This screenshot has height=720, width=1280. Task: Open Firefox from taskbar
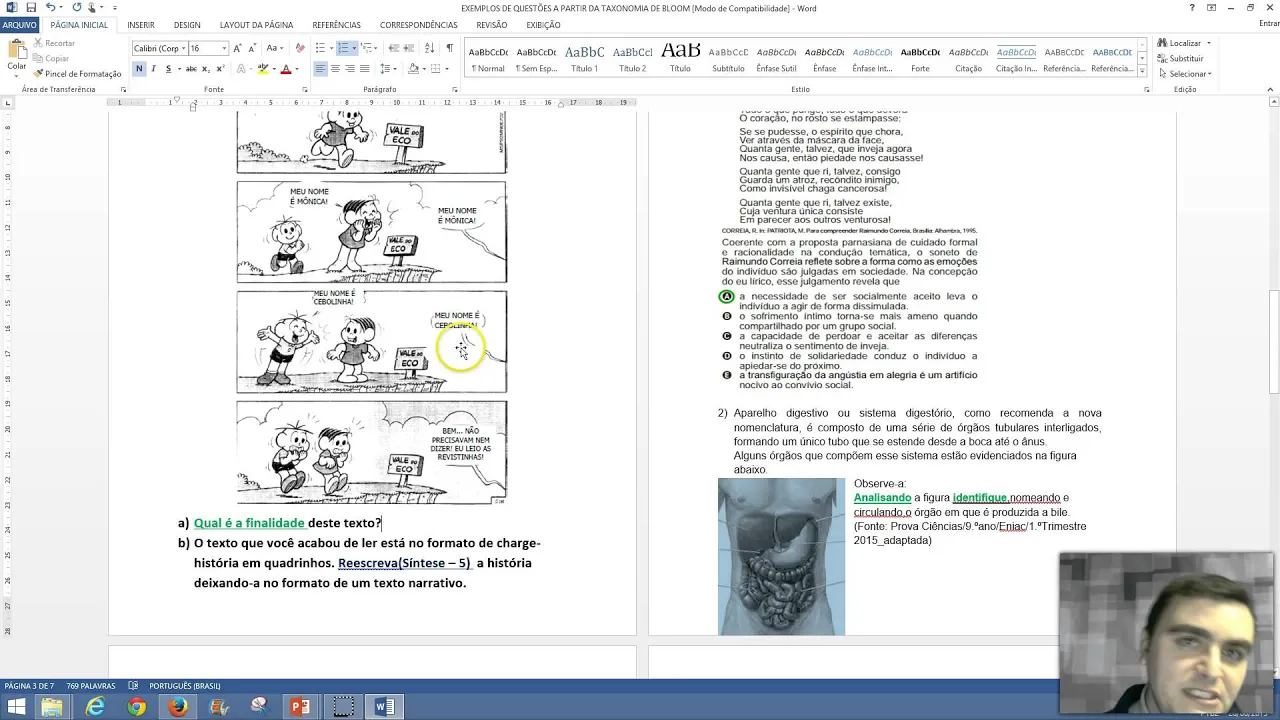click(177, 707)
